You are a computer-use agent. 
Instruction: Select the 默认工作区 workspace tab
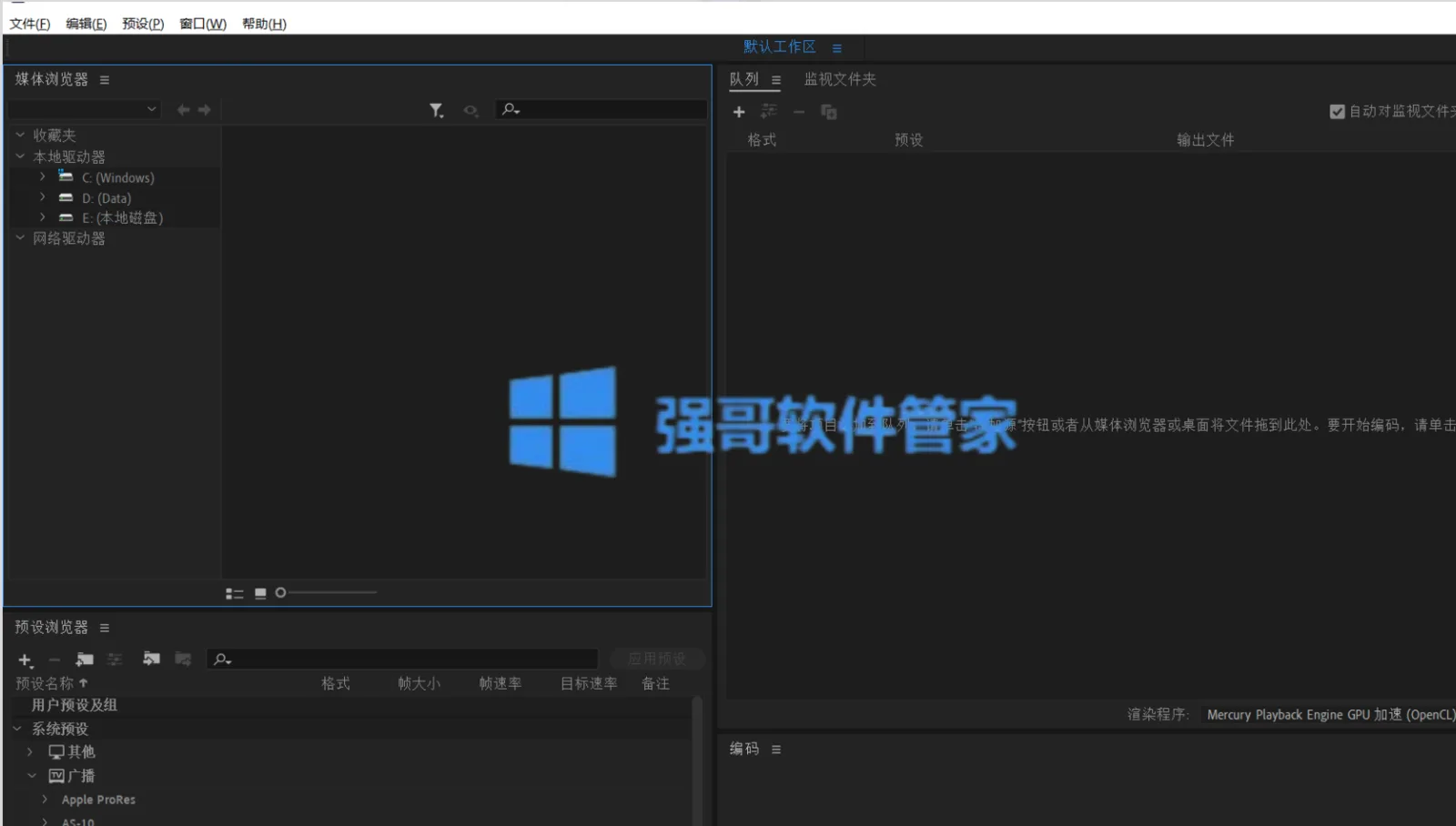(x=780, y=47)
